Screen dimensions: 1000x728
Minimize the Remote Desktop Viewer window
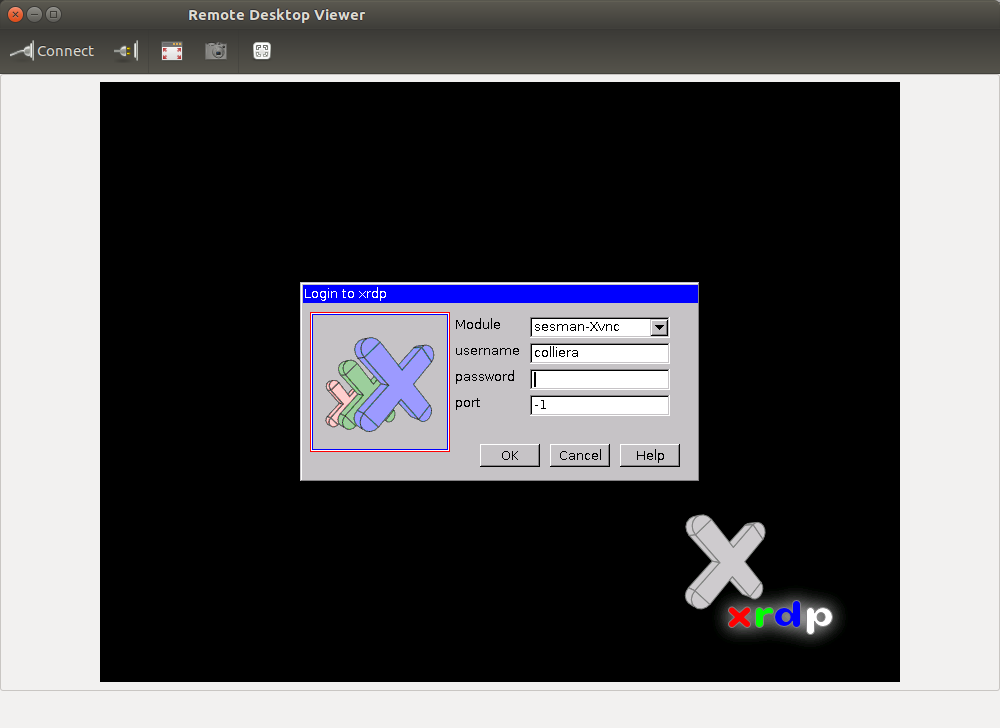click(34, 15)
